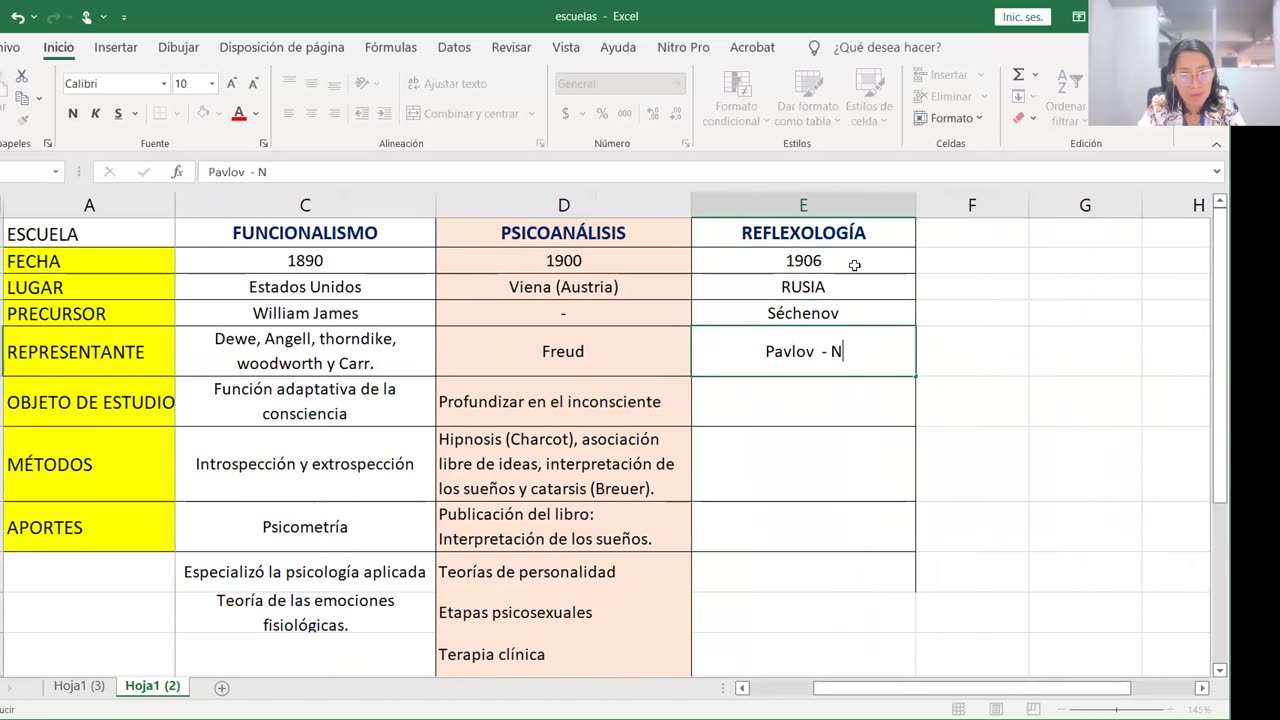Switch to Page Layout view in status bar

pos(995,709)
